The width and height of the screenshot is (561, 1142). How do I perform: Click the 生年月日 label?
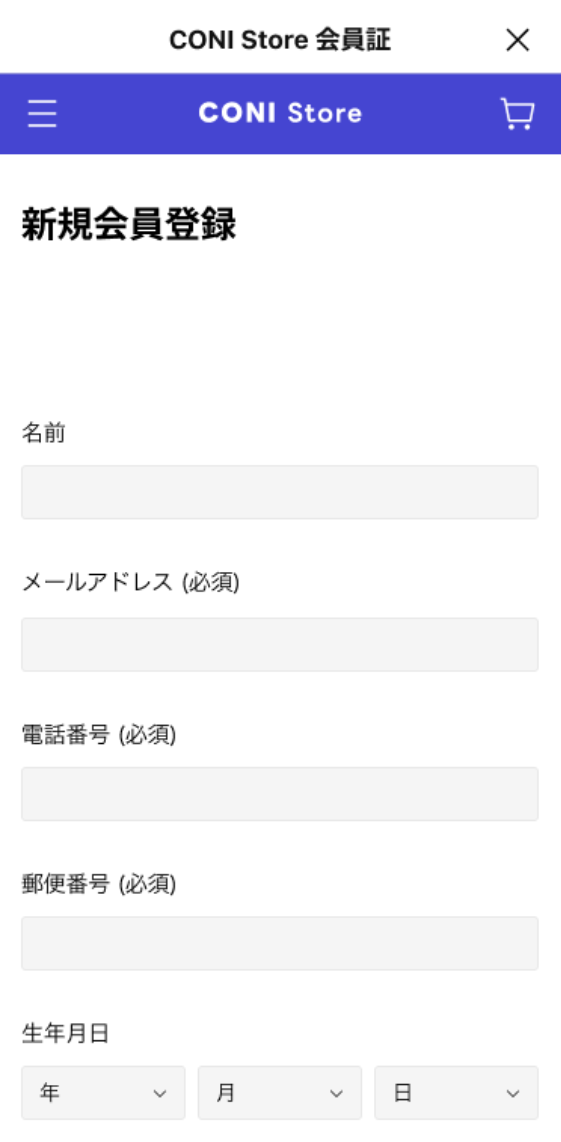point(66,1033)
